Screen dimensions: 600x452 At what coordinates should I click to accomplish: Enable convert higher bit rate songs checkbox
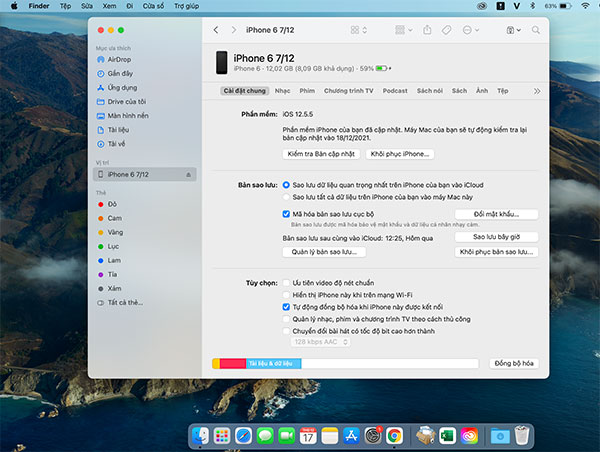tap(286, 331)
